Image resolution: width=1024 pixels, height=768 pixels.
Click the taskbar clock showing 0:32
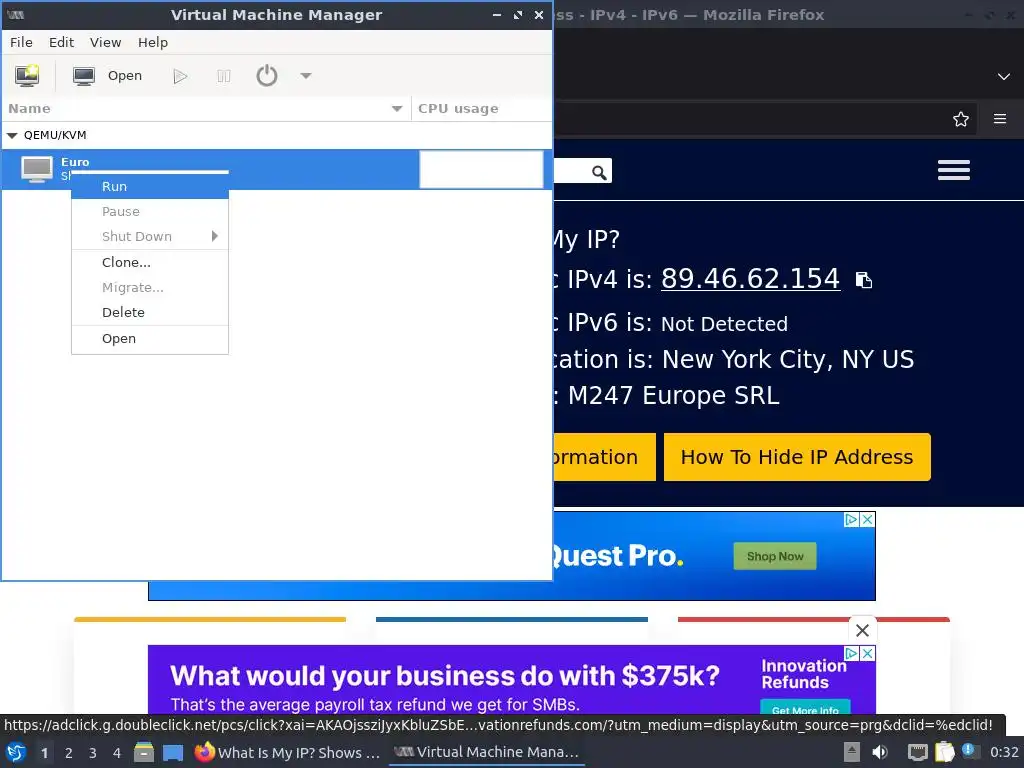click(1004, 752)
